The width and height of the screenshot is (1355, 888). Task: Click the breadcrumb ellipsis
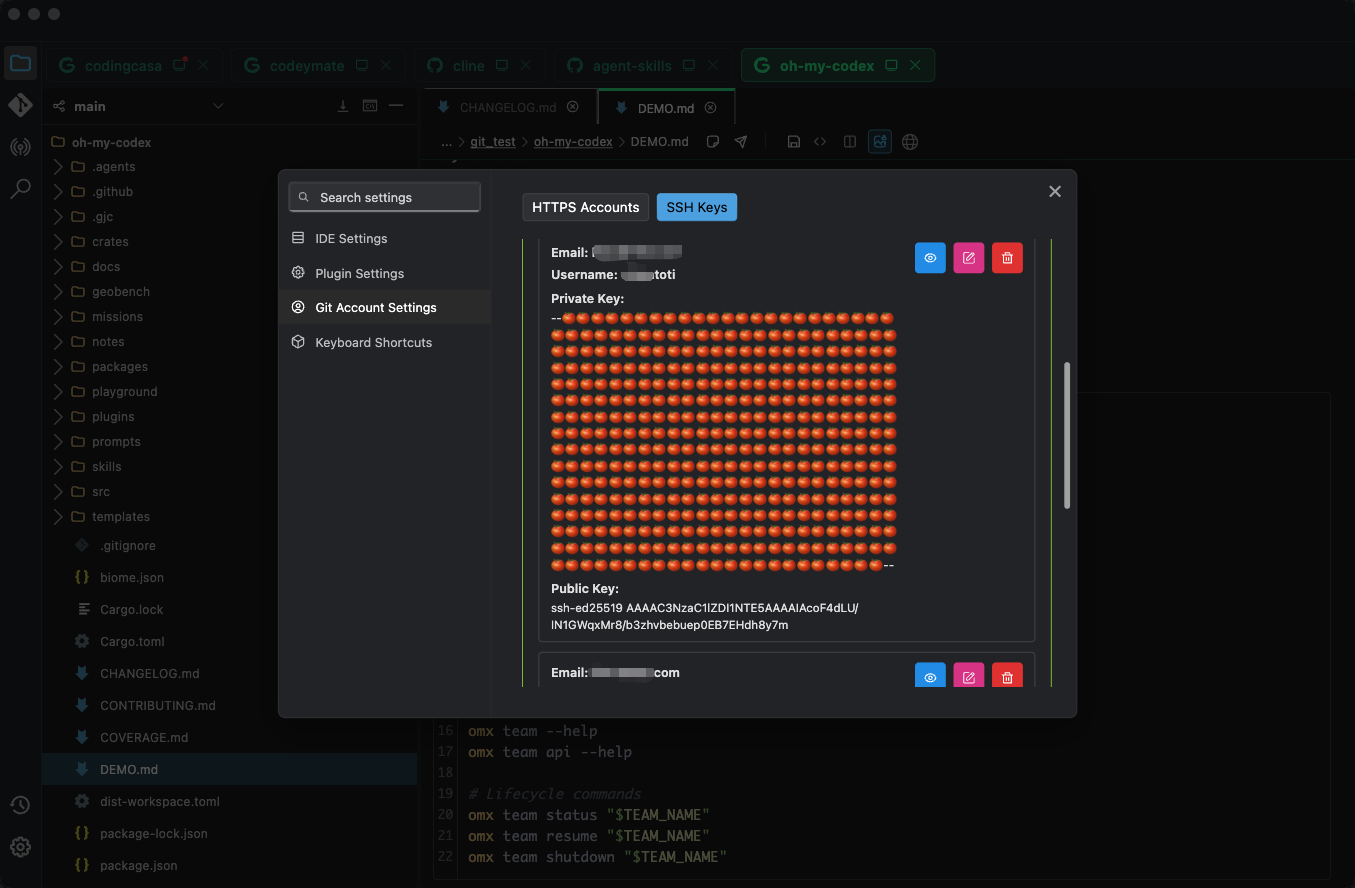click(446, 142)
